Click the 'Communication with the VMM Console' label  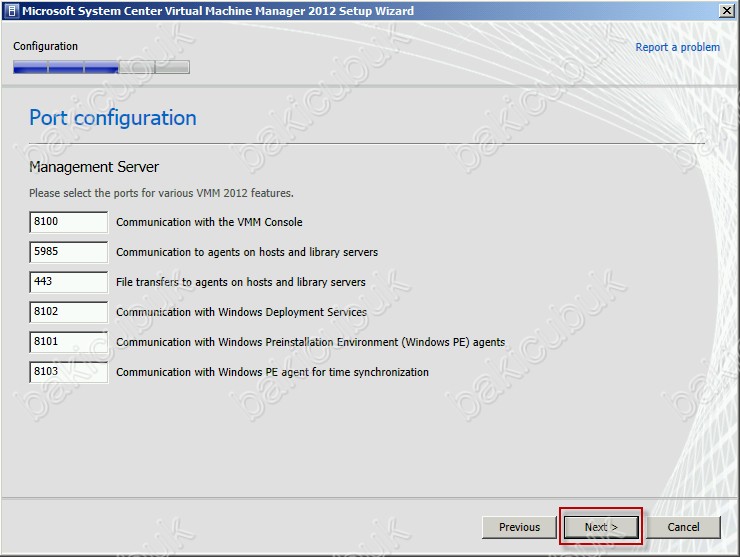coord(209,222)
